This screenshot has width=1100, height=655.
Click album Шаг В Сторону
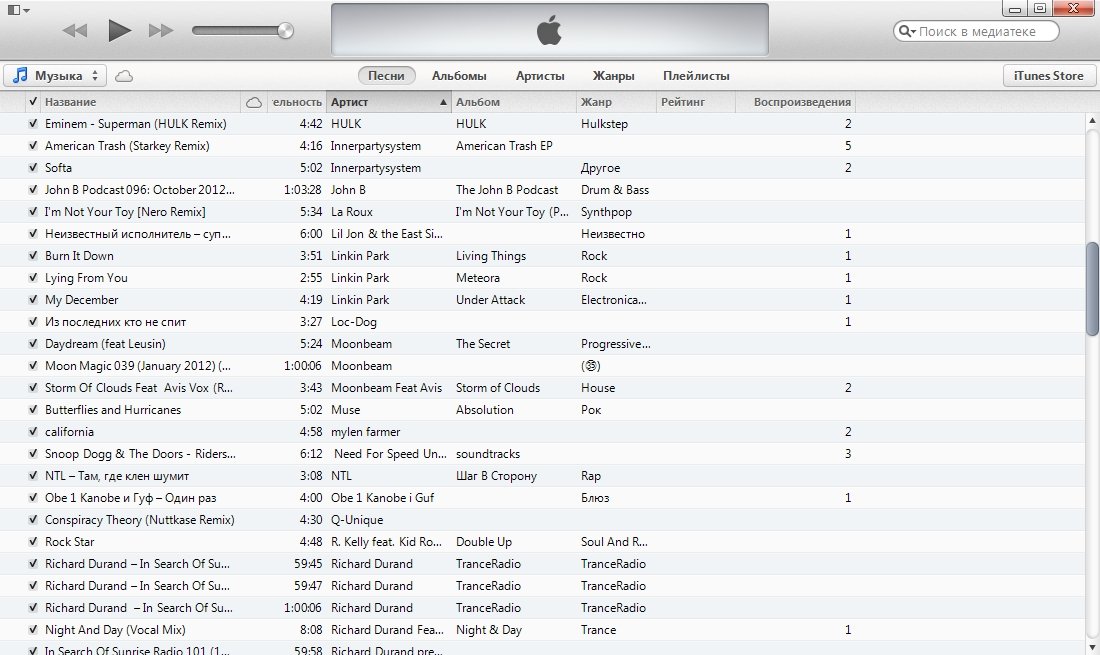coord(496,475)
